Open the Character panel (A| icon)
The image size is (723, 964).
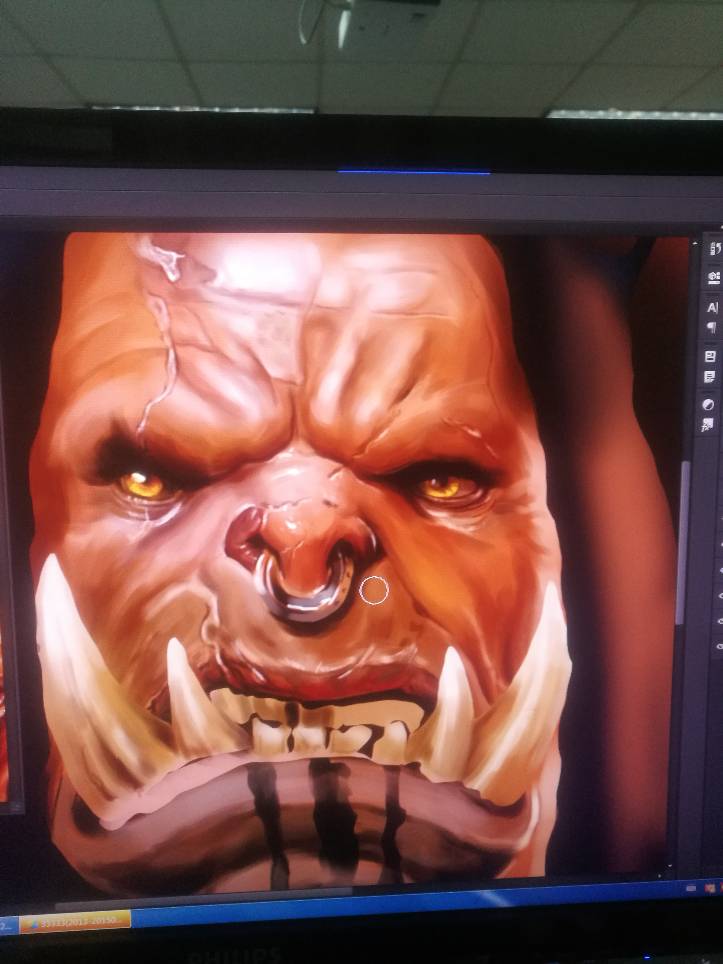click(x=712, y=307)
